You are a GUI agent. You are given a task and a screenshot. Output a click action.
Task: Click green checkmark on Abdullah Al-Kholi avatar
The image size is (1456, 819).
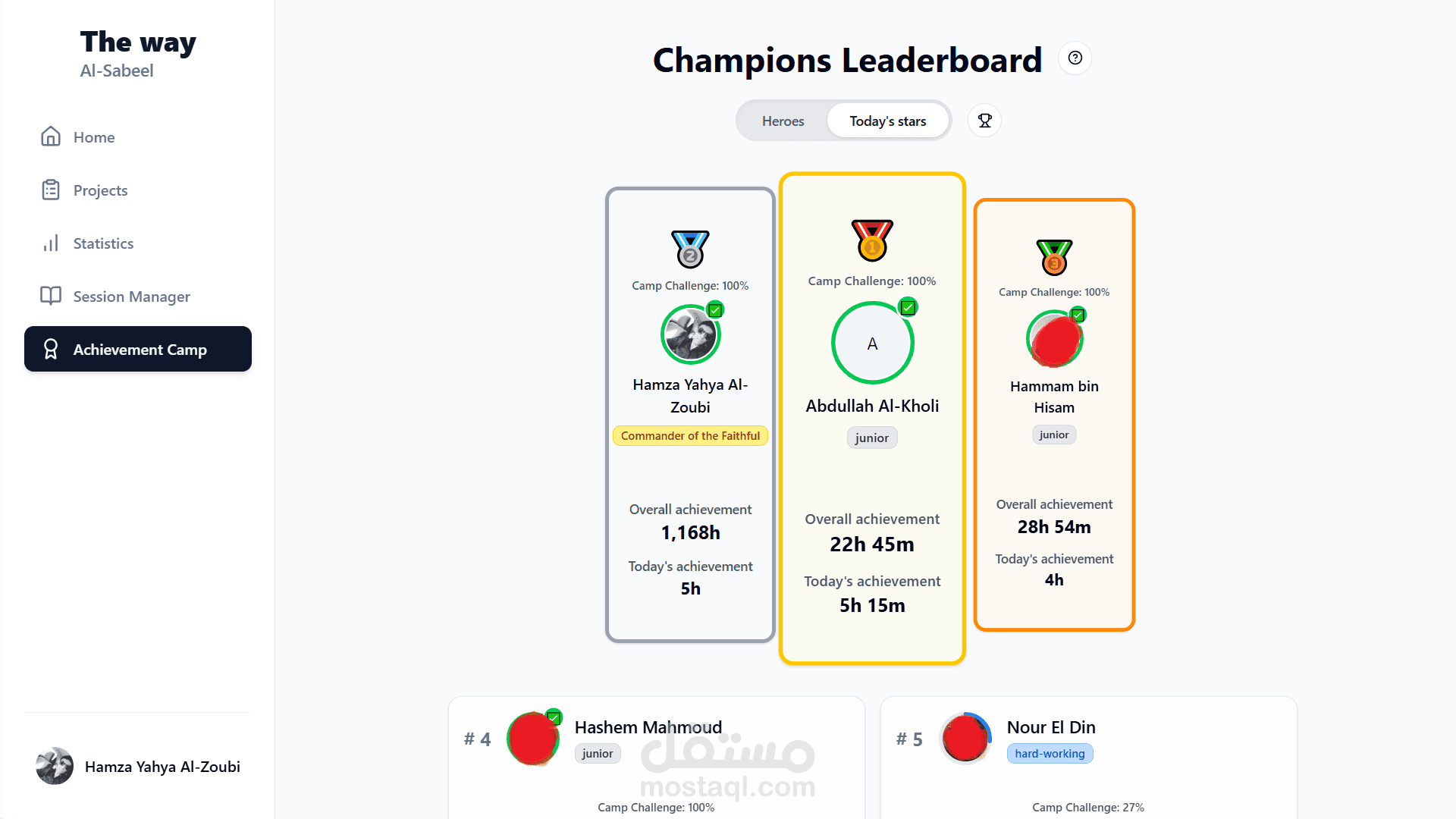tap(908, 307)
